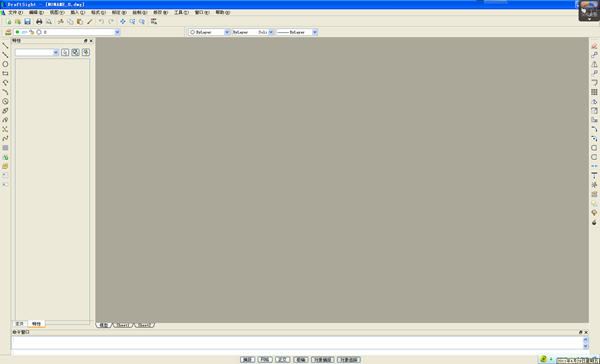This screenshot has height=364, width=600.
Task: Click the Open file toolbar icon
Action: pos(18,22)
